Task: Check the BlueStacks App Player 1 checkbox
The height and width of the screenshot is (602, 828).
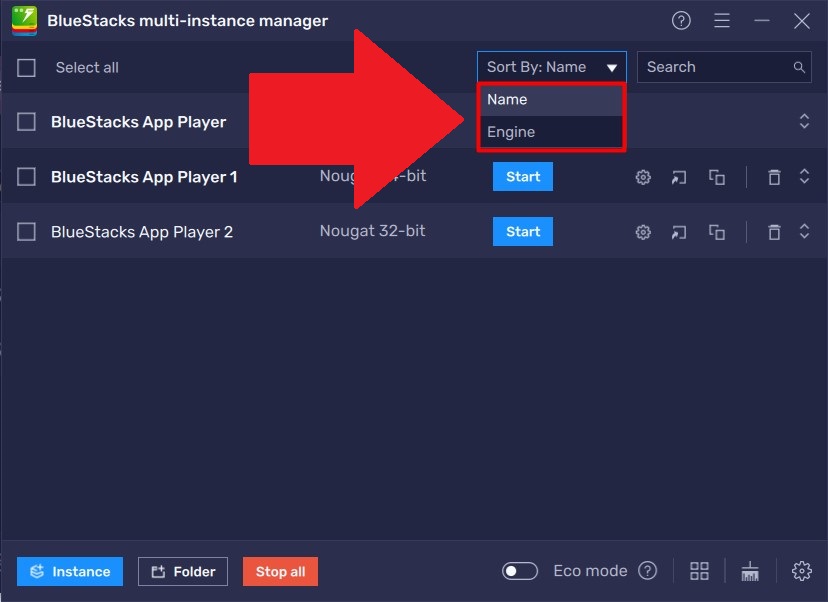Action: click(x=26, y=176)
